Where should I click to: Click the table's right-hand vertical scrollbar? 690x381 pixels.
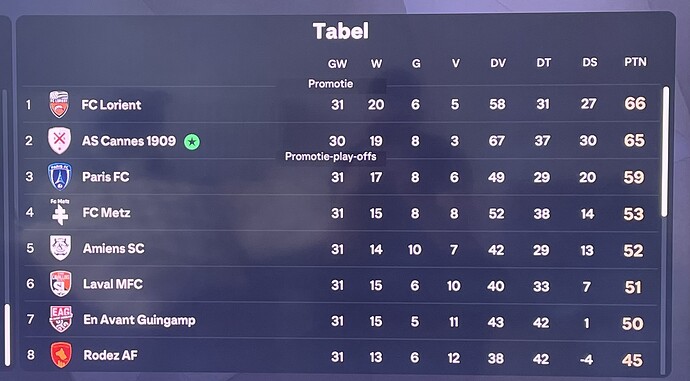[665, 151]
